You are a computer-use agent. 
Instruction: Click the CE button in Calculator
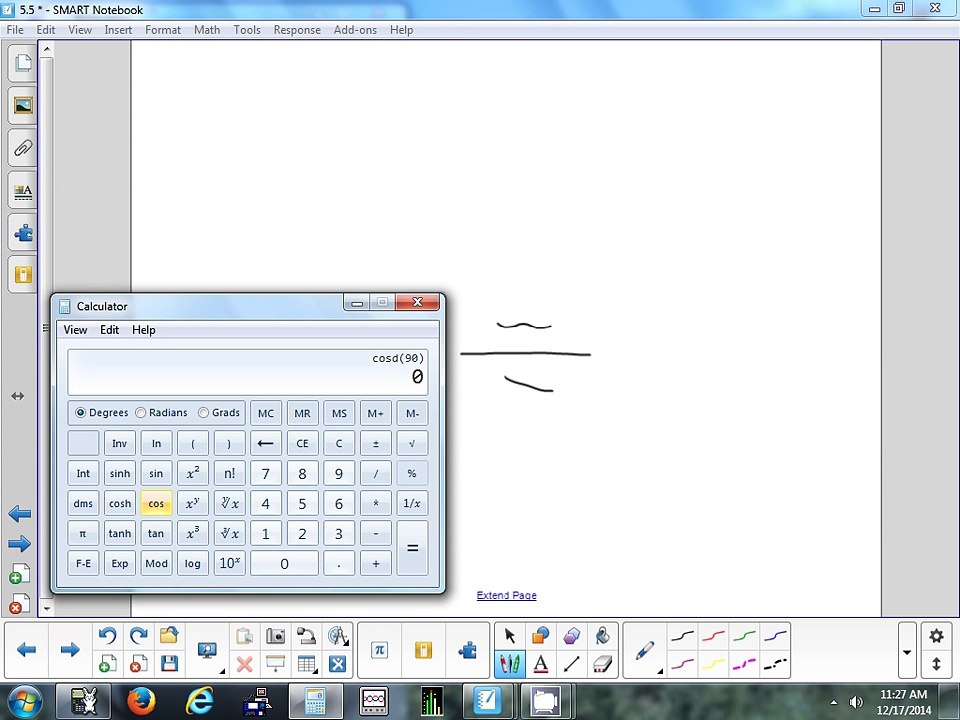click(302, 443)
